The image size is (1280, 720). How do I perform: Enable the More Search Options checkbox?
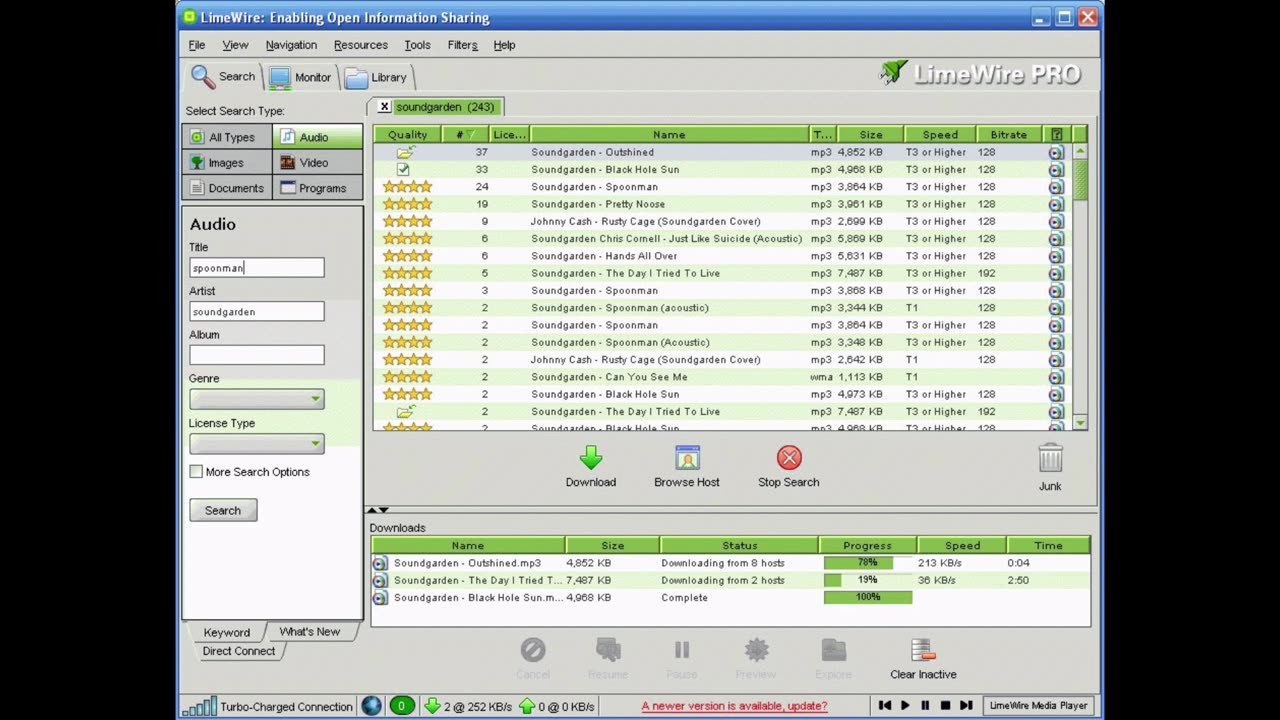pyautogui.click(x=196, y=472)
